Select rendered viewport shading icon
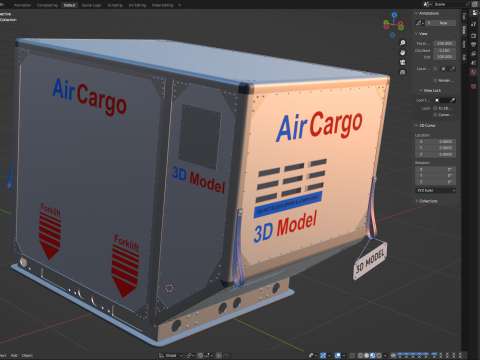Viewport: 480px width, 360px height. (379, 355)
